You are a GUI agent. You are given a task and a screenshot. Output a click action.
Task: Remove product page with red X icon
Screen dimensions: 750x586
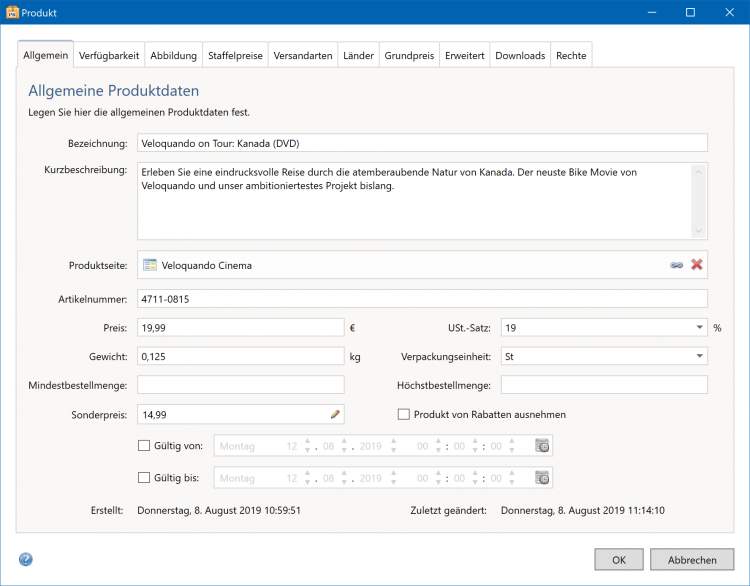697,265
